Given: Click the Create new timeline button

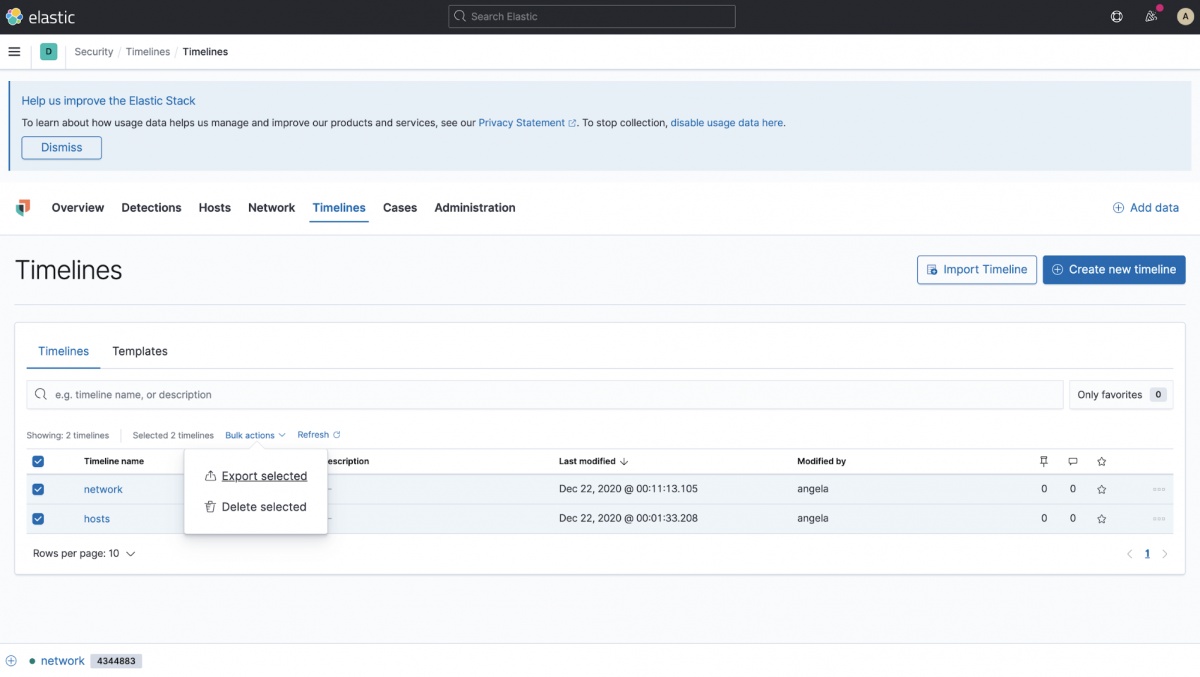Looking at the screenshot, I should (1113, 270).
